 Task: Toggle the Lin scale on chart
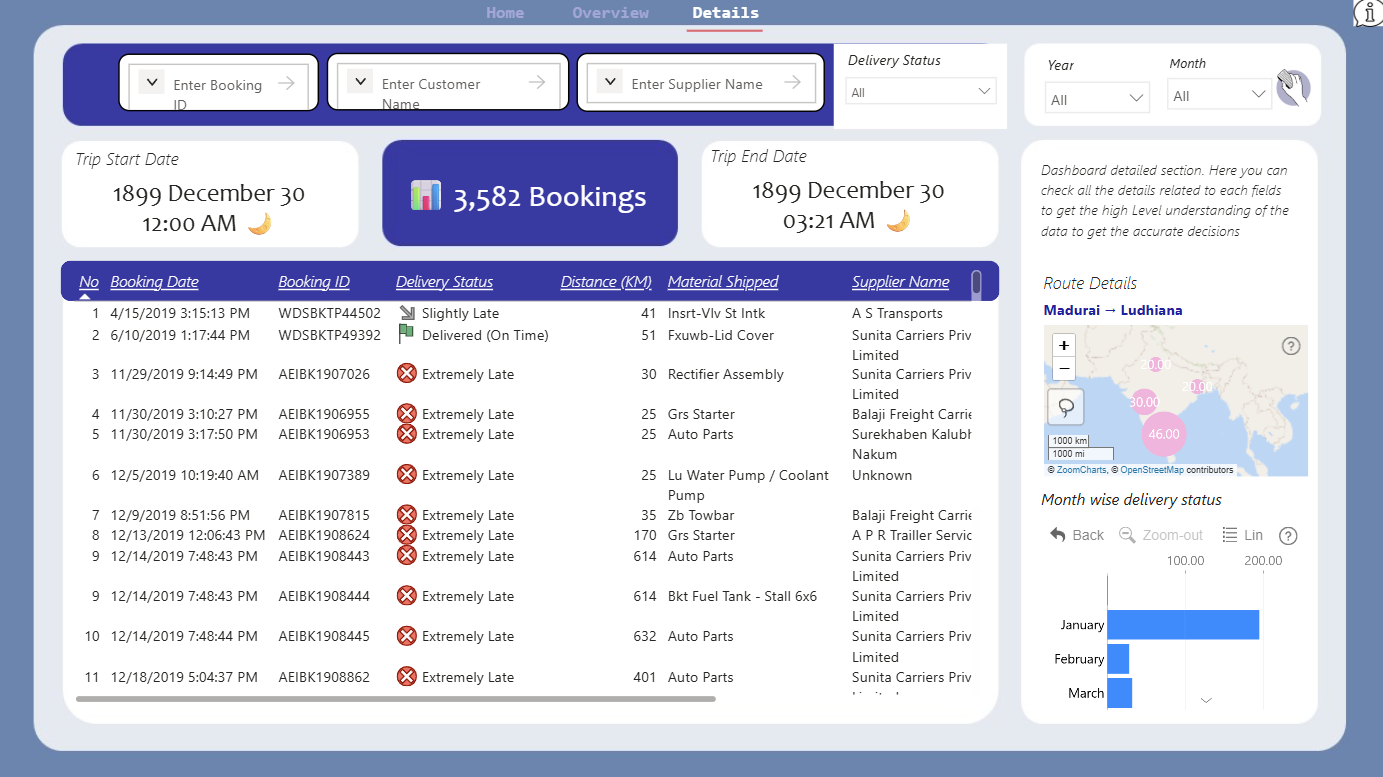(1243, 535)
